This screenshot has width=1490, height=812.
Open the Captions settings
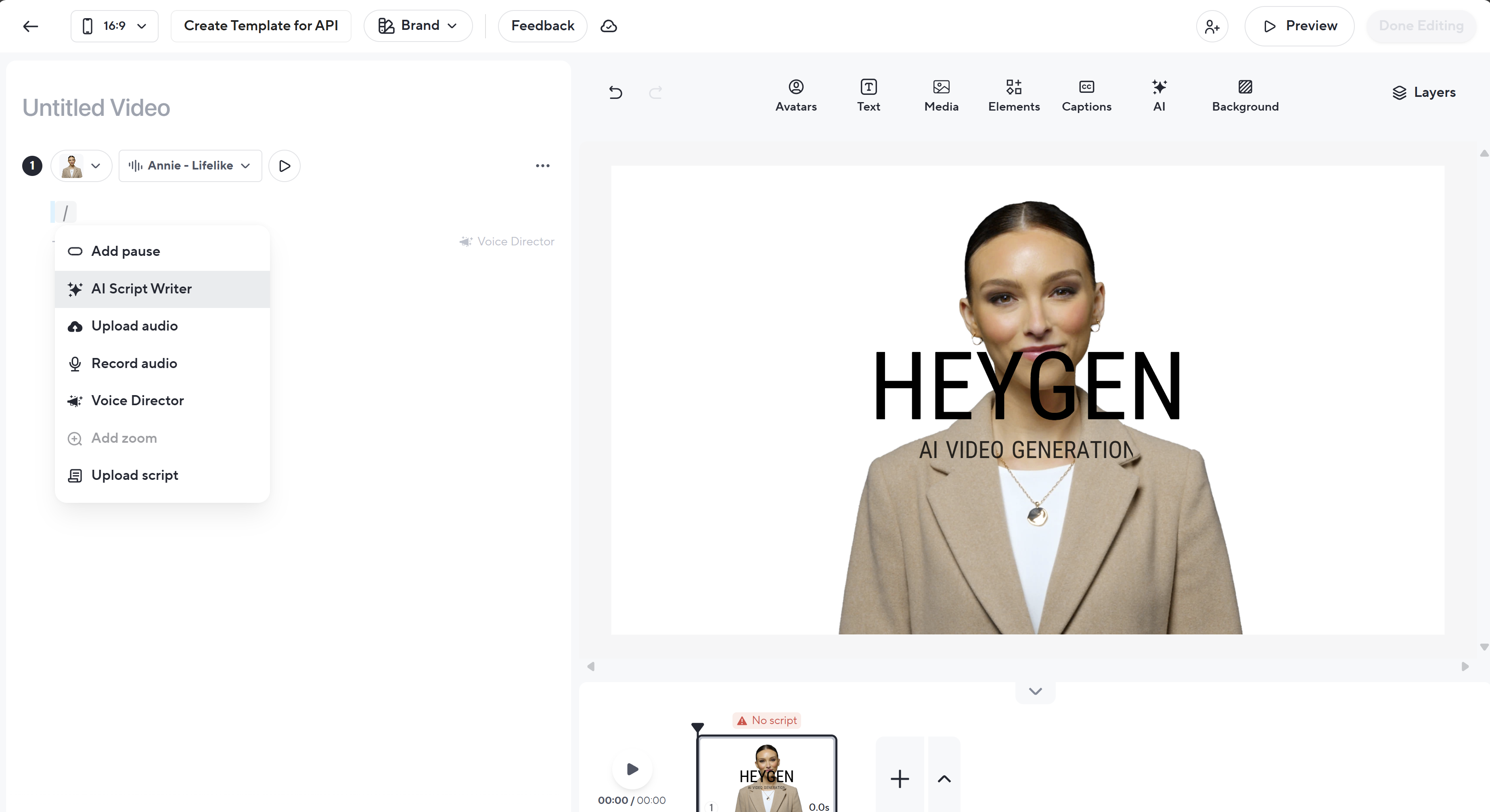(x=1086, y=95)
